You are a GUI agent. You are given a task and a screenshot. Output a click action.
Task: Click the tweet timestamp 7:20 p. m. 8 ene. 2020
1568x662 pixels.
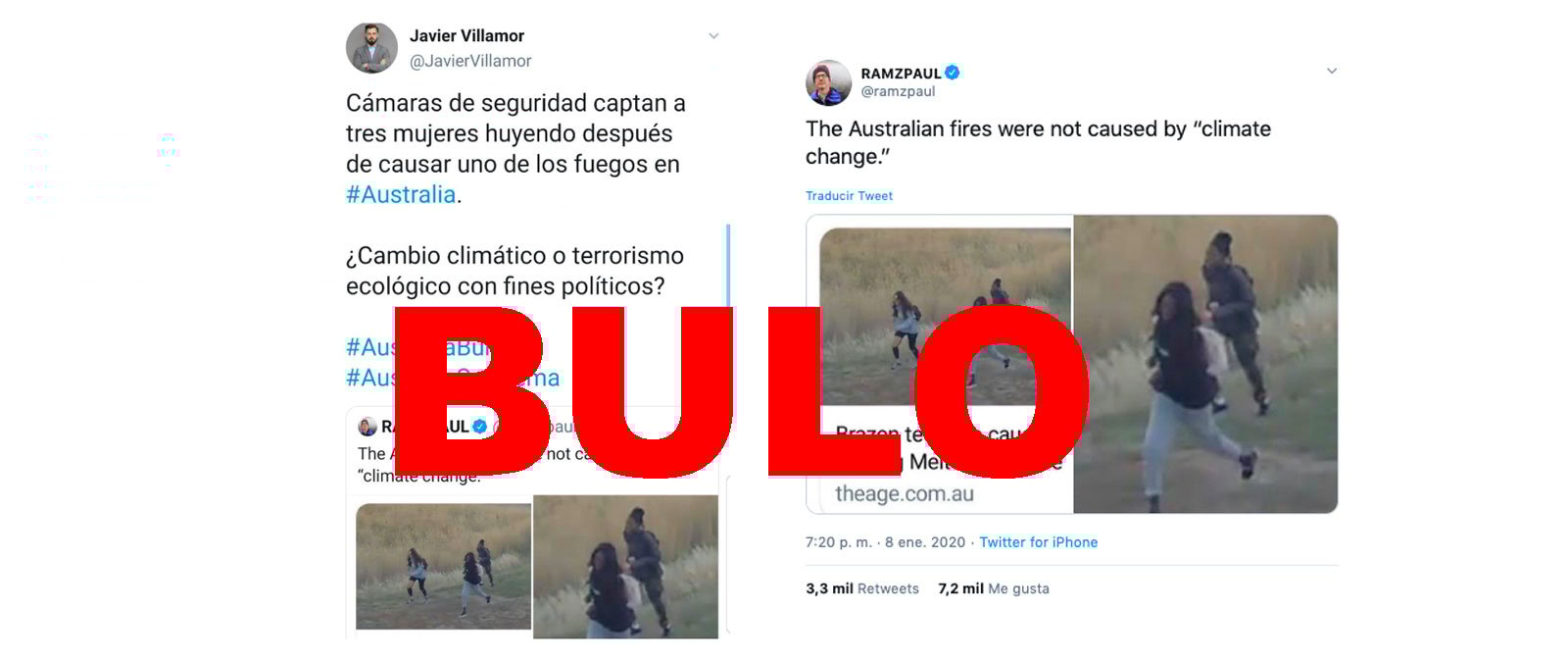tap(885, 542)
